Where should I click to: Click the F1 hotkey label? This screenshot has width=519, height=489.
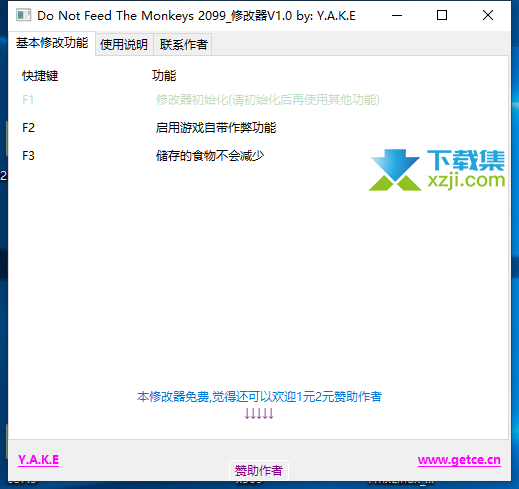[x=28, y=99]
